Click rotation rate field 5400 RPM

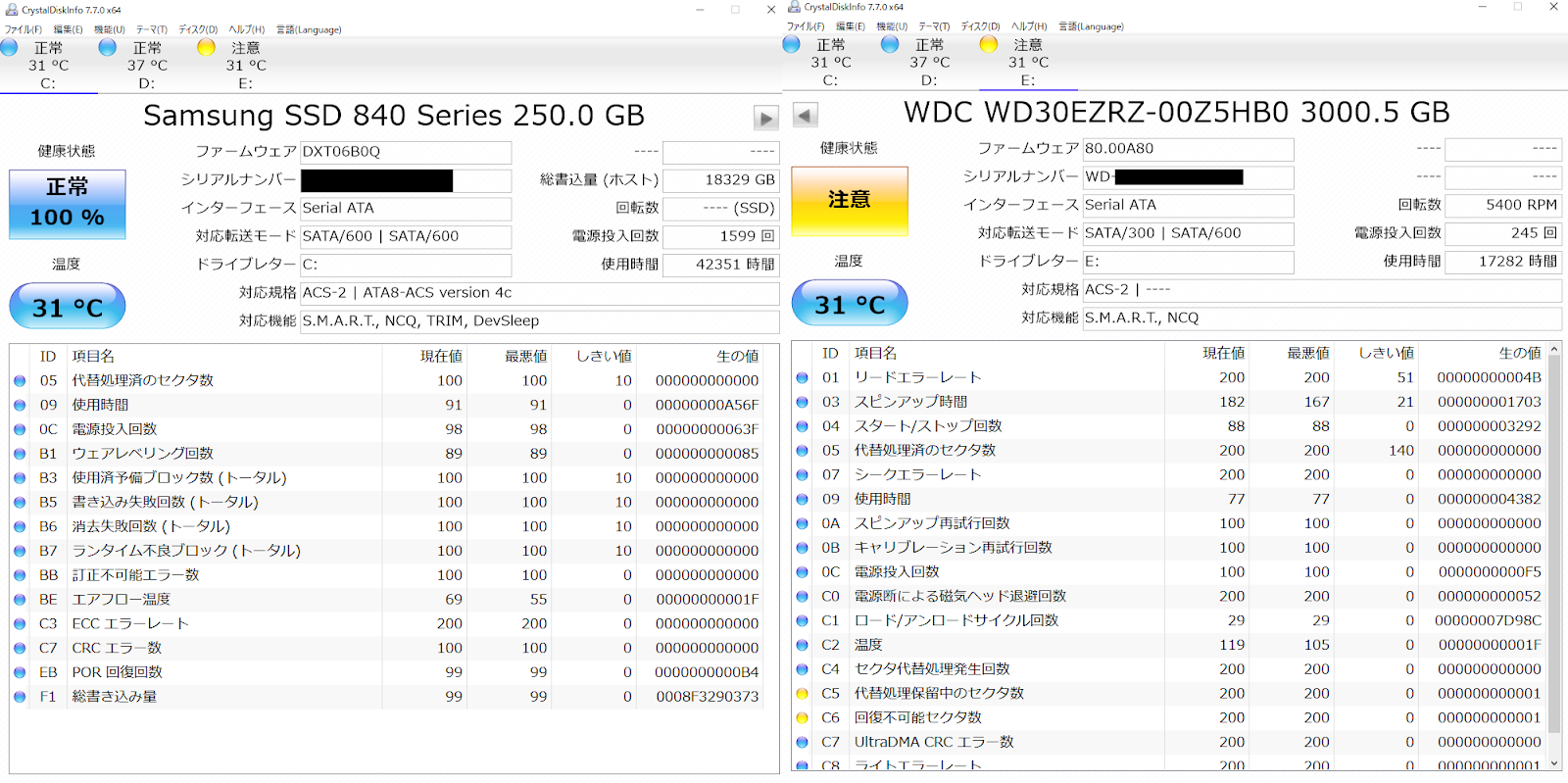(1502, 205)
